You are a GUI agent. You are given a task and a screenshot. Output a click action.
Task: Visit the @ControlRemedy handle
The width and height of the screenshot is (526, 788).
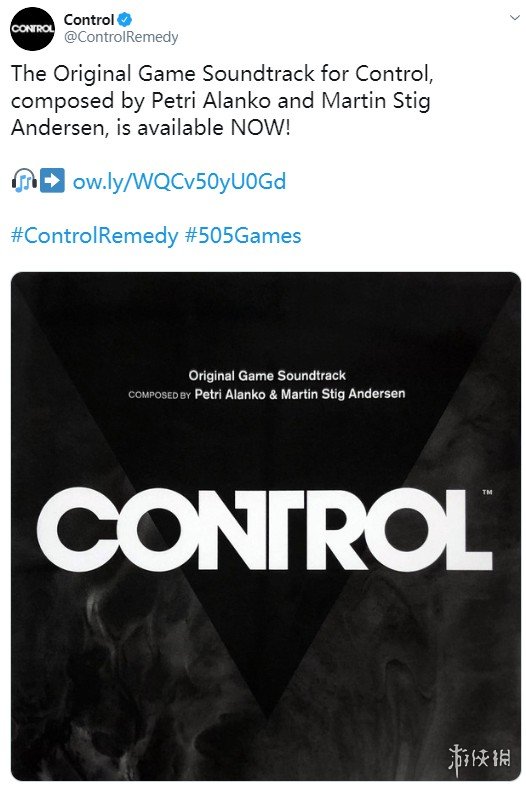coord(121,37)
